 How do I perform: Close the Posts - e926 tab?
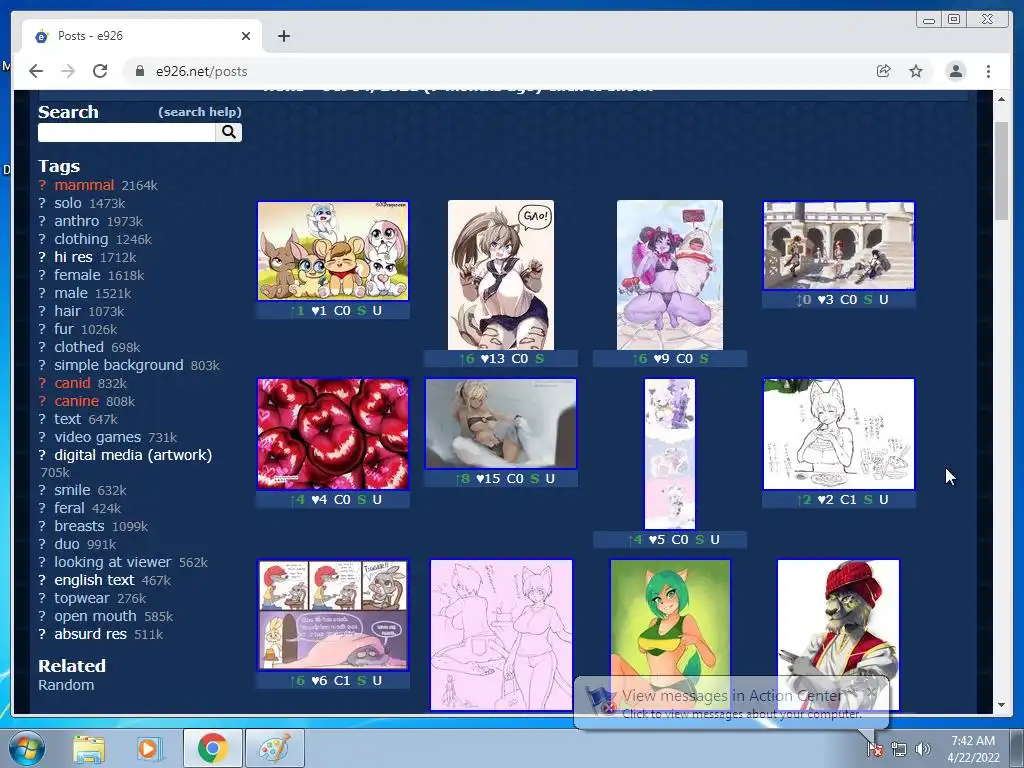[x=246, y=36]
